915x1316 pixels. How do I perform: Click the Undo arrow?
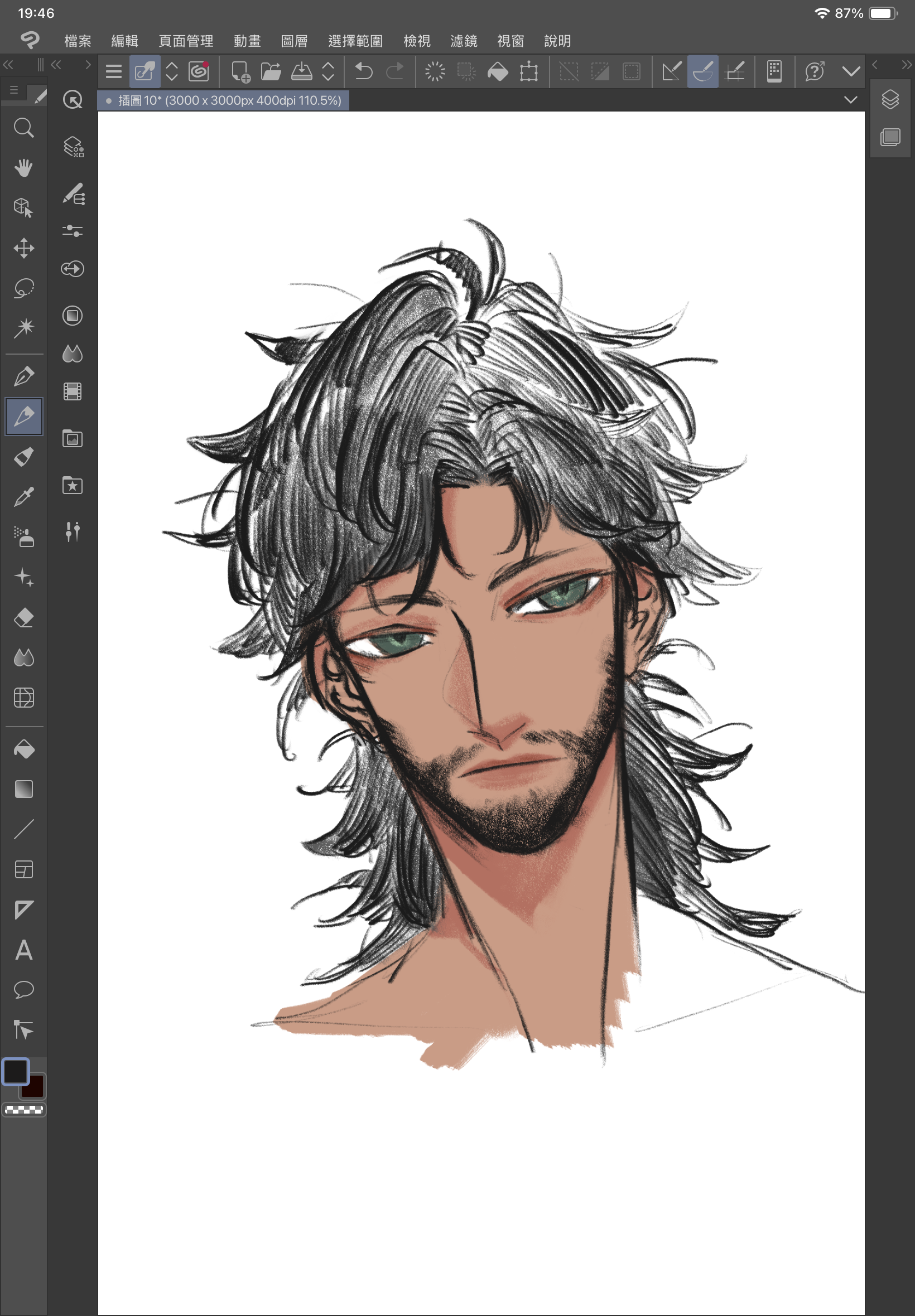[364, 71]
